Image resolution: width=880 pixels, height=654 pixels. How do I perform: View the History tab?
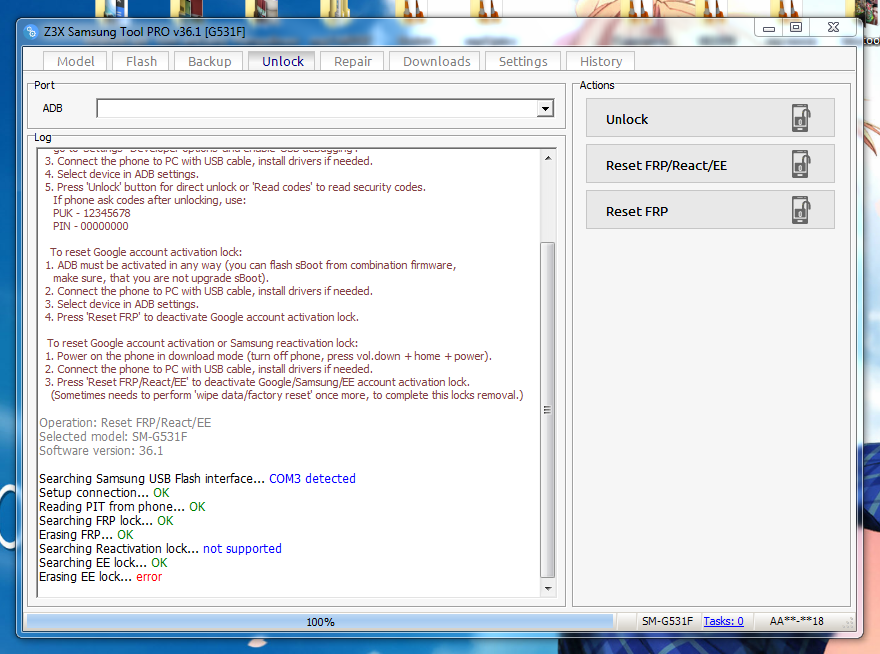coord(601,61)
